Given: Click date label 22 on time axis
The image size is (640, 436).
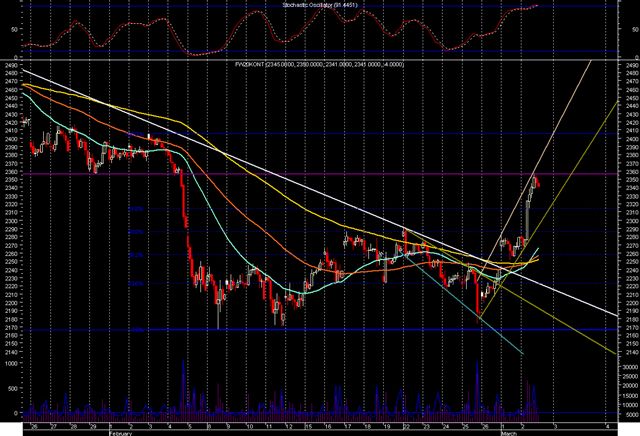Looking at the screenshot, I should [407, 427].
